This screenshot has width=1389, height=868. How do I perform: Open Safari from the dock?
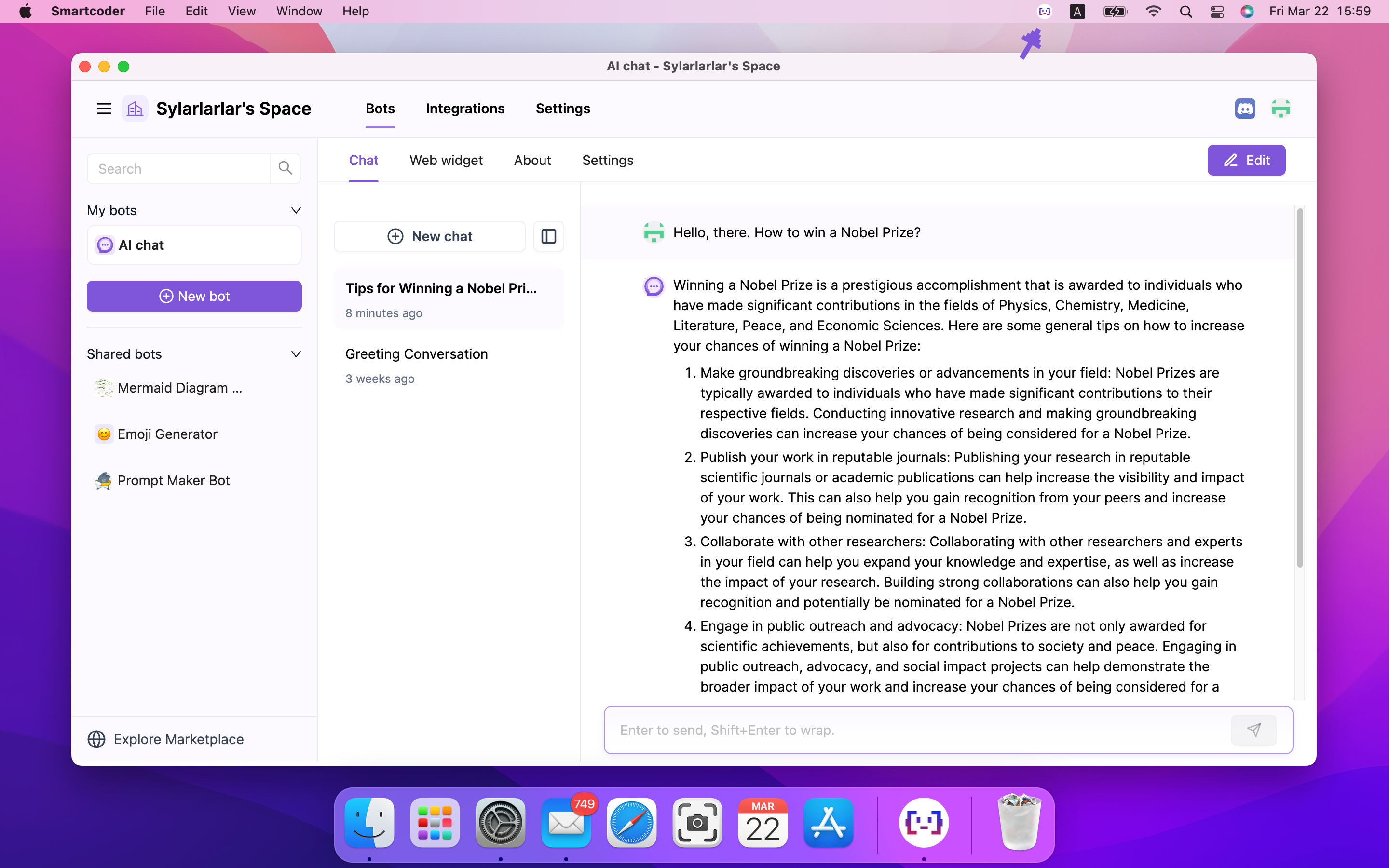click(631, 823)
